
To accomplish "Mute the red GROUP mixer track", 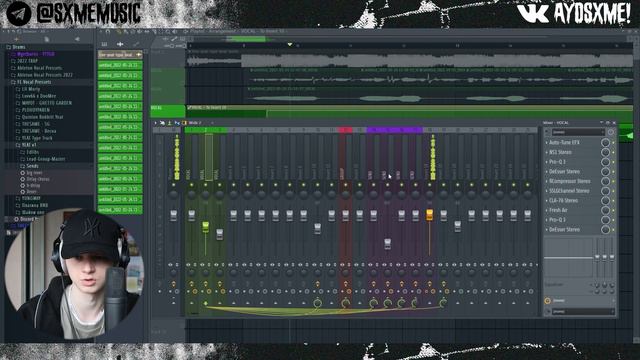I will (345, 185).
